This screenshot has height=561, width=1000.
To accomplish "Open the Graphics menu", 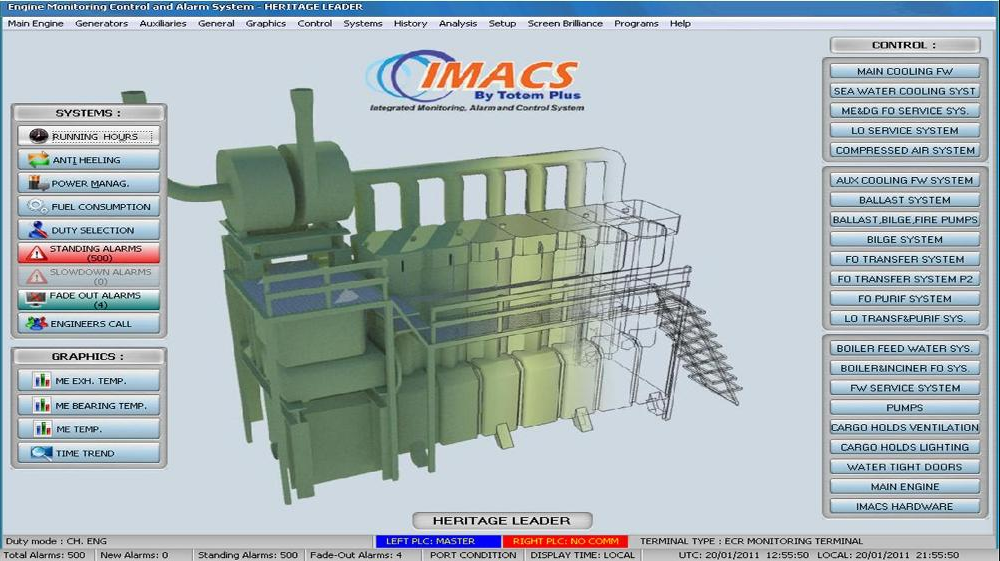I will (265, 23).
